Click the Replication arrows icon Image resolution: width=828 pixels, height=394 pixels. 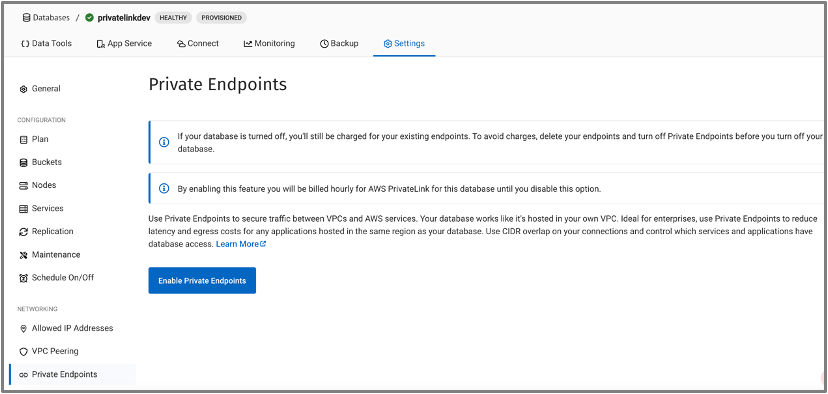(x=23, y=232)
